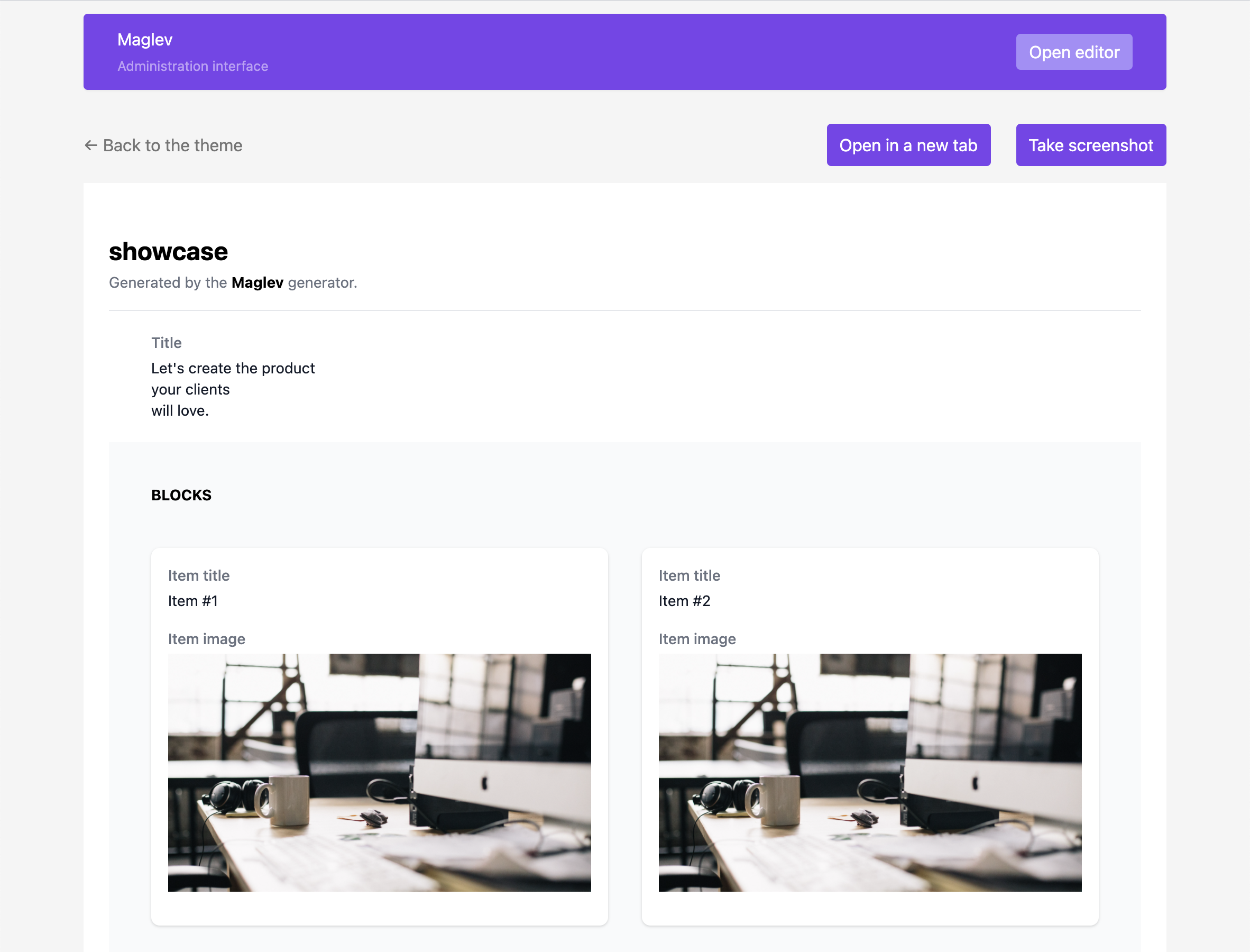The image size is (1250, 952).
Task: Click the BLOCKS section header
Action: (181, 495)
